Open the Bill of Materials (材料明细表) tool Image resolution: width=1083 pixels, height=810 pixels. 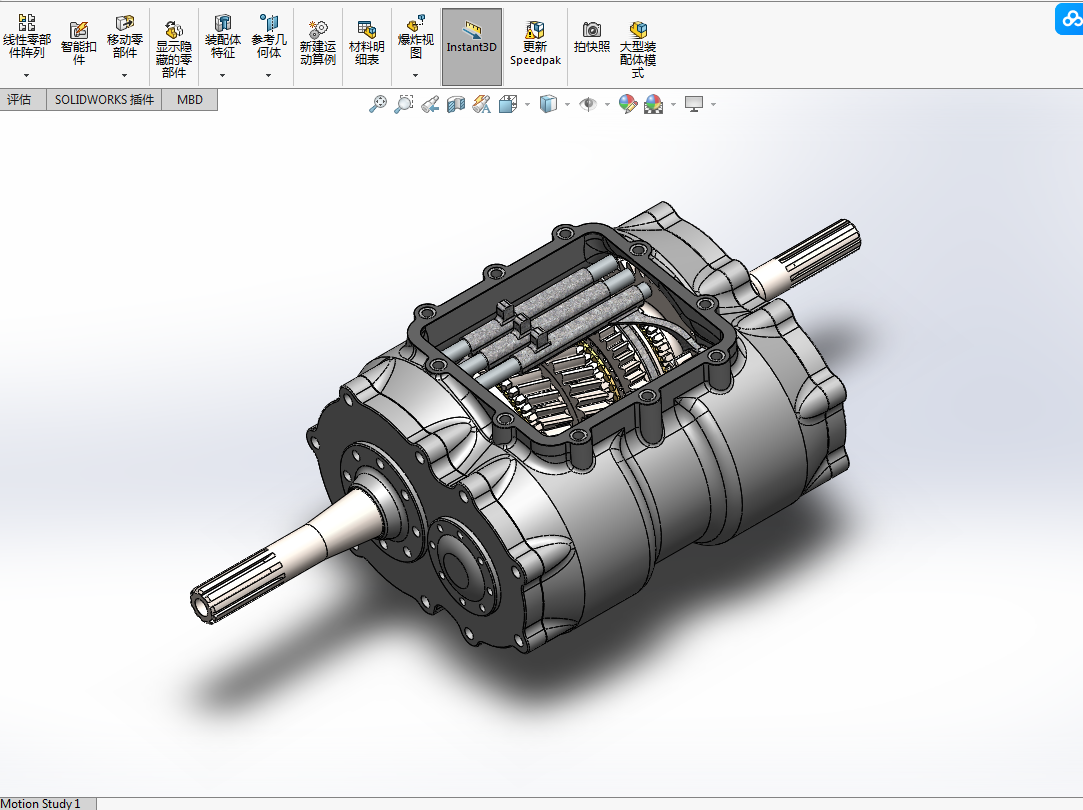[x=367, y=43]
